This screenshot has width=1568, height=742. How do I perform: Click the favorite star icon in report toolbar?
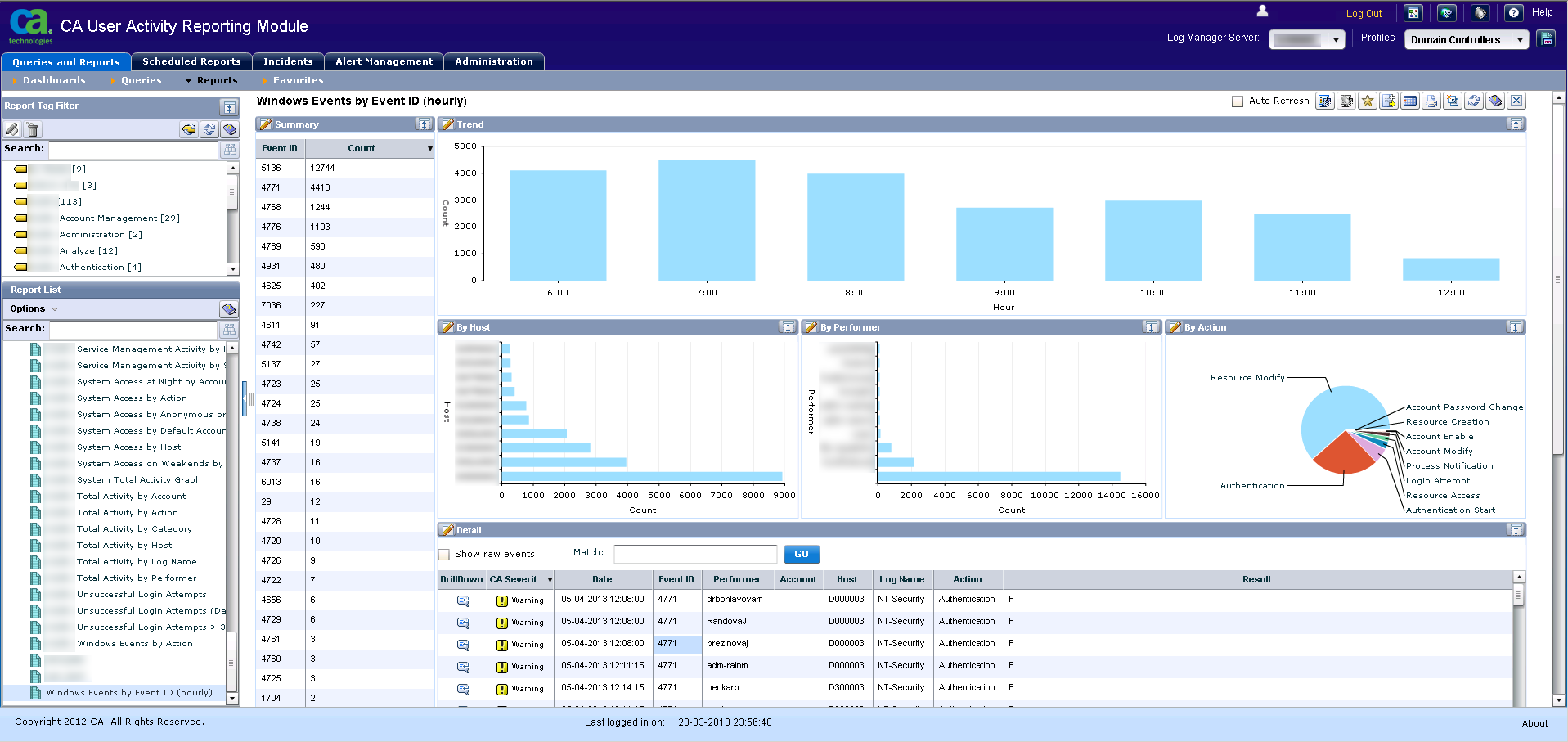(1368, 101)
